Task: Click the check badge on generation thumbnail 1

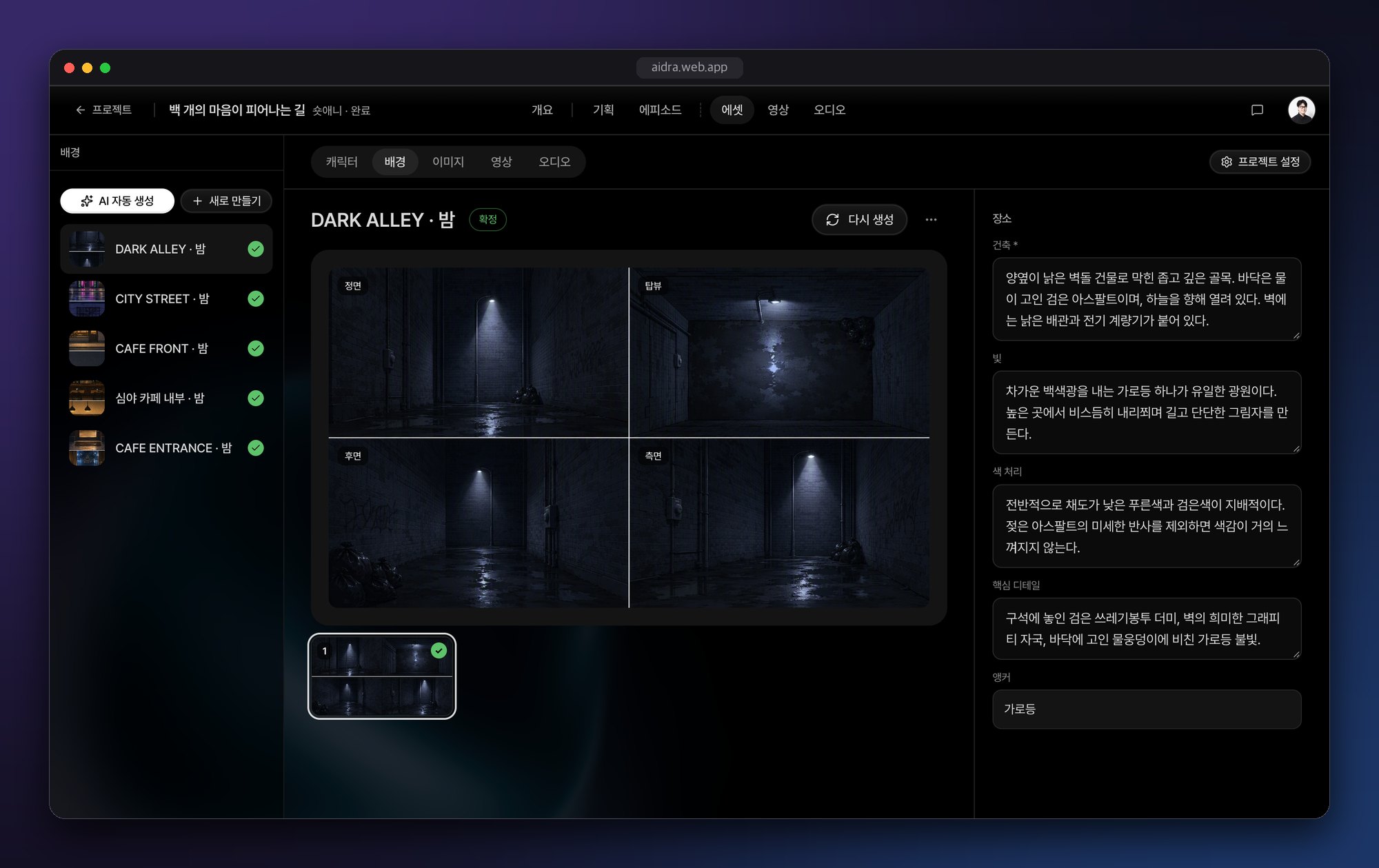Action: pos(439,651)
